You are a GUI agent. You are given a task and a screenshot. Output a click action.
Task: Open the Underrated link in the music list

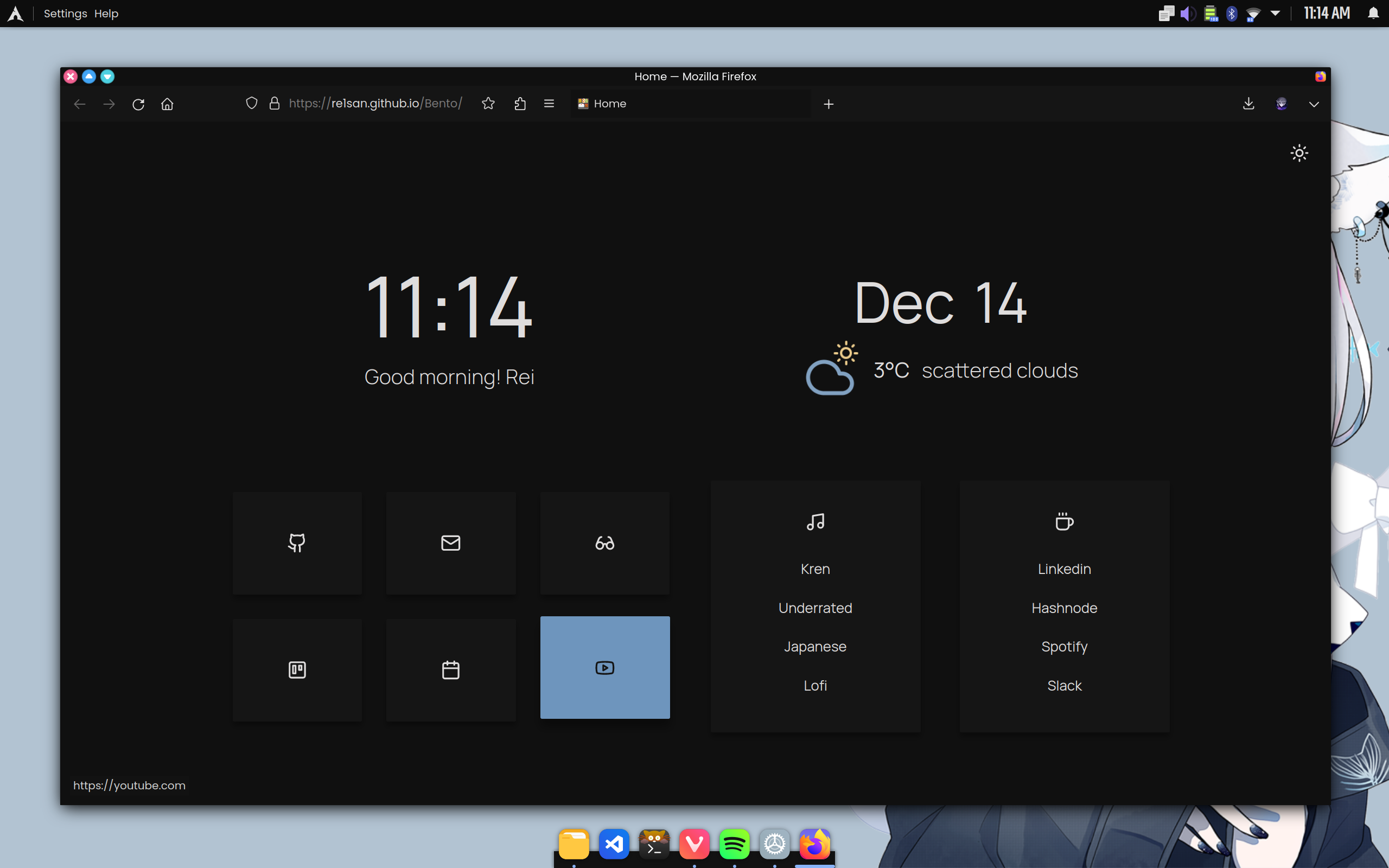pyautogui.click(x=815, y=608)
